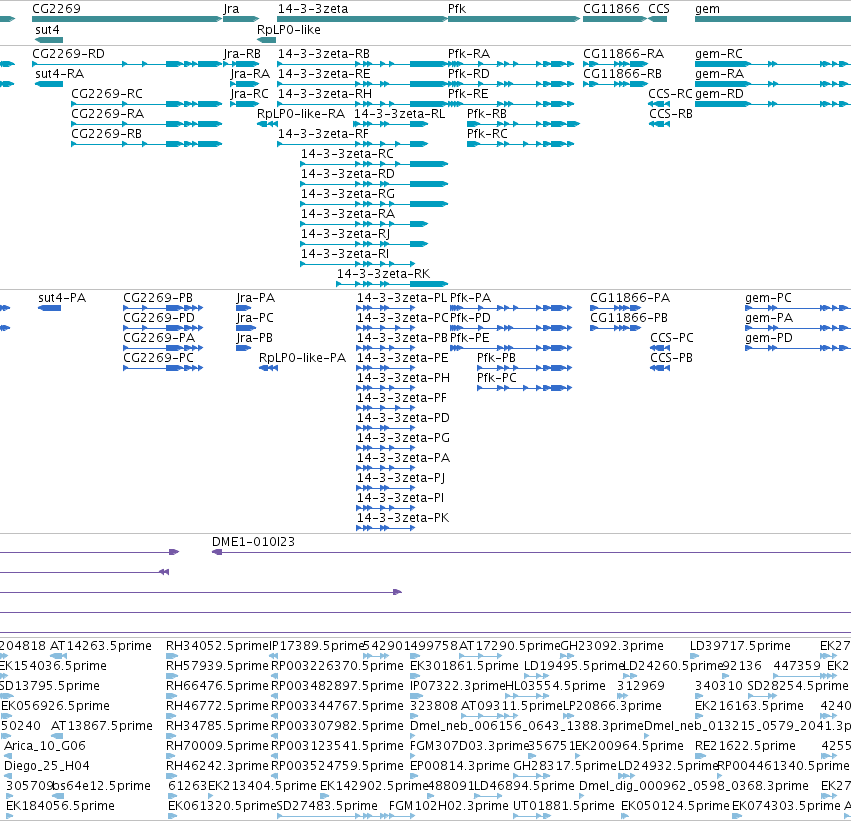The height and width of the screenshot is (821, 851).
Task: Select protein 14-3-3zeta-PK
Action: tap(385, 528)
